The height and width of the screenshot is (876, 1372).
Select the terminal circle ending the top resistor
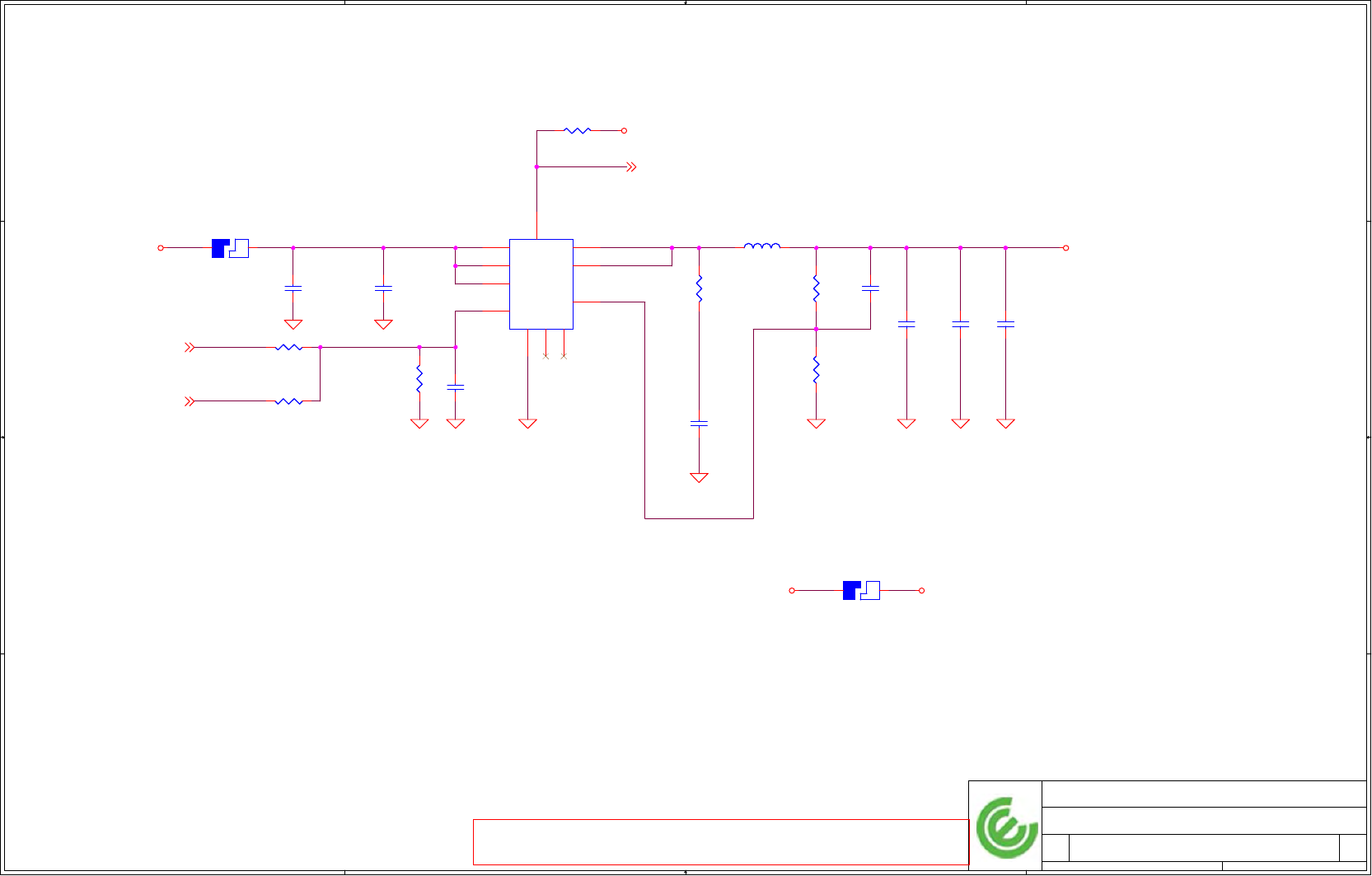[624, 130]
